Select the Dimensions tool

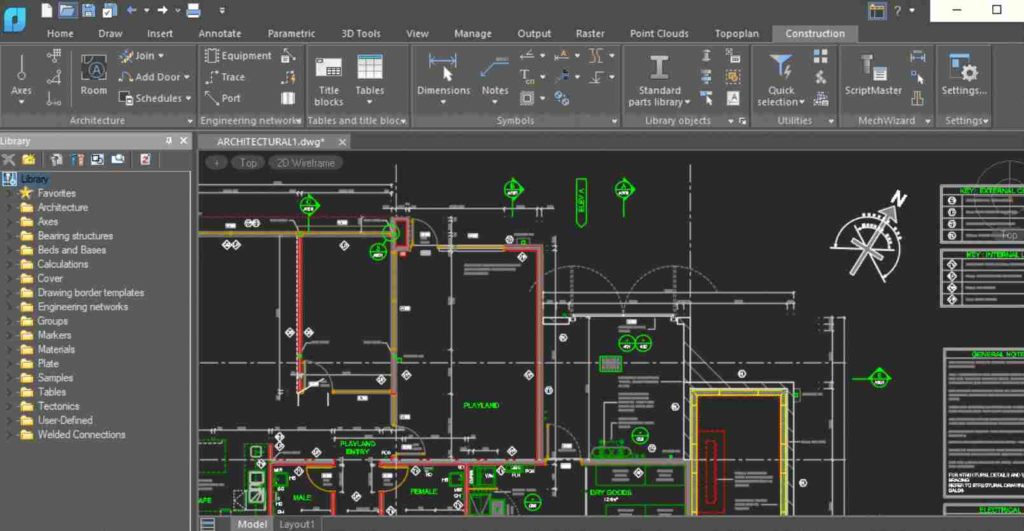pos(443,78)
